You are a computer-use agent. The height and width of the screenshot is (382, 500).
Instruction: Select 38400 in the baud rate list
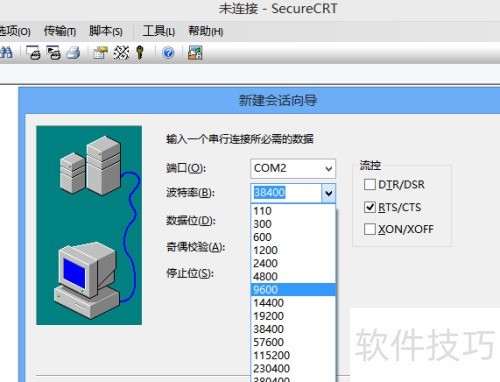coord(293,329)
